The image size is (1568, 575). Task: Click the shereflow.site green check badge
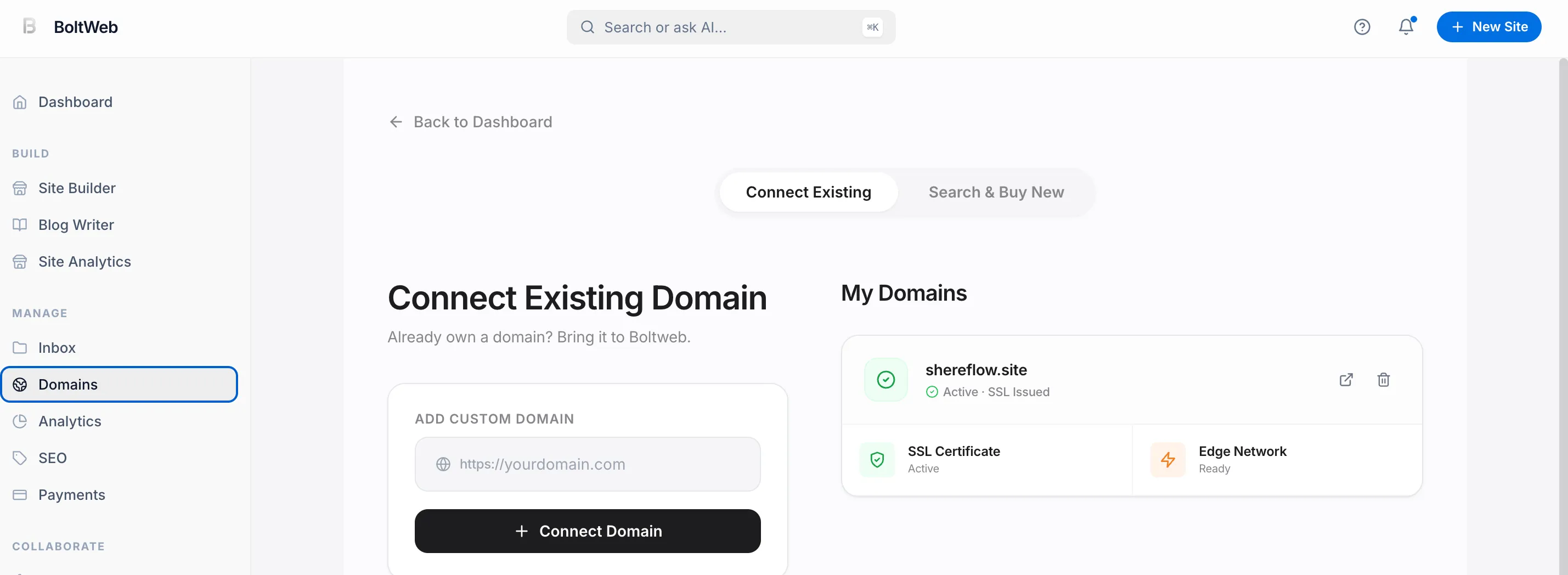click(885, 380)
